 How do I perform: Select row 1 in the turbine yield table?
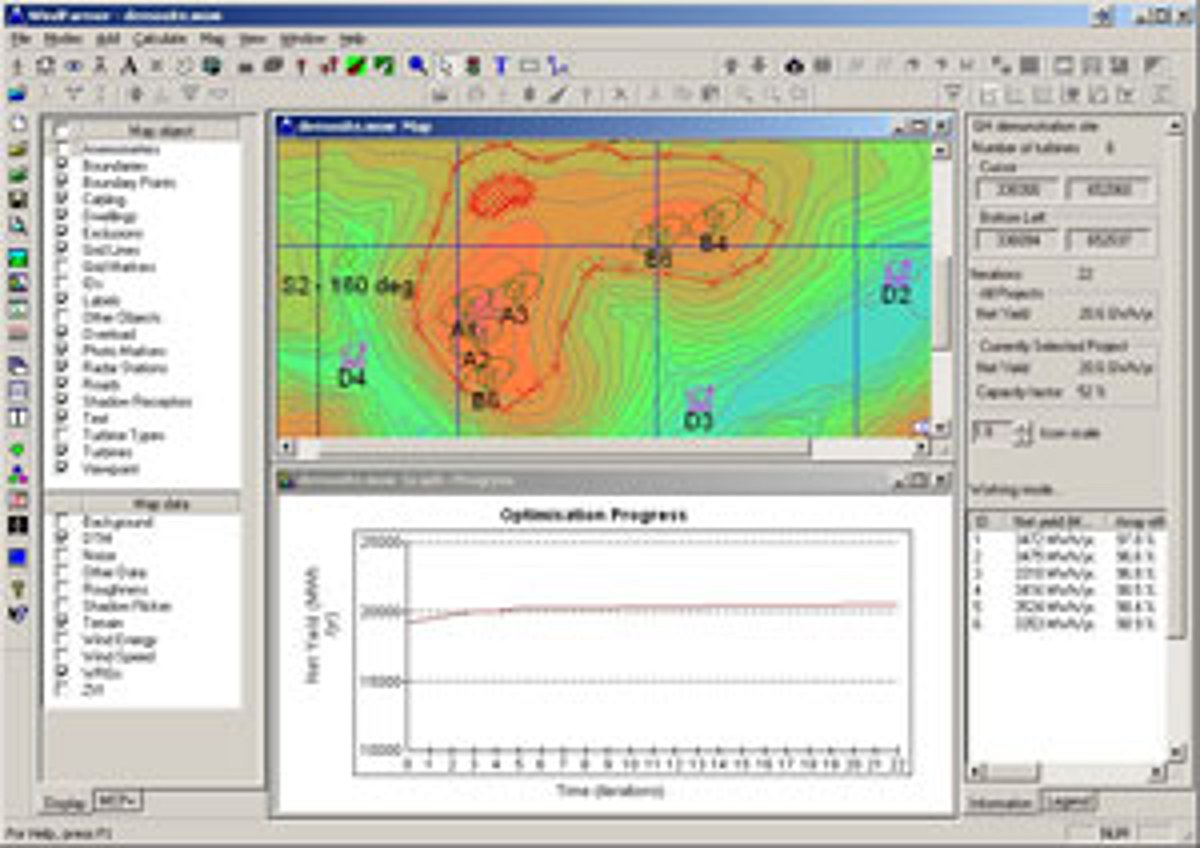1065,539
